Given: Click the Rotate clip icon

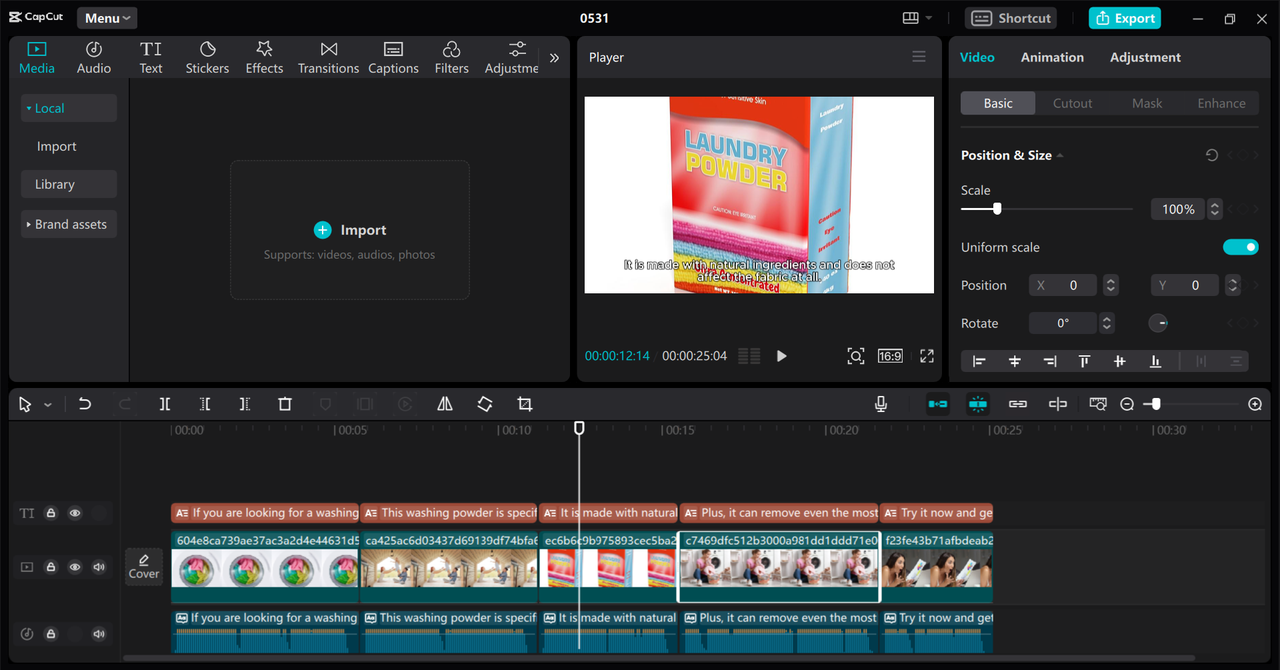Looking at the screenshot, I should click(485, 404).
